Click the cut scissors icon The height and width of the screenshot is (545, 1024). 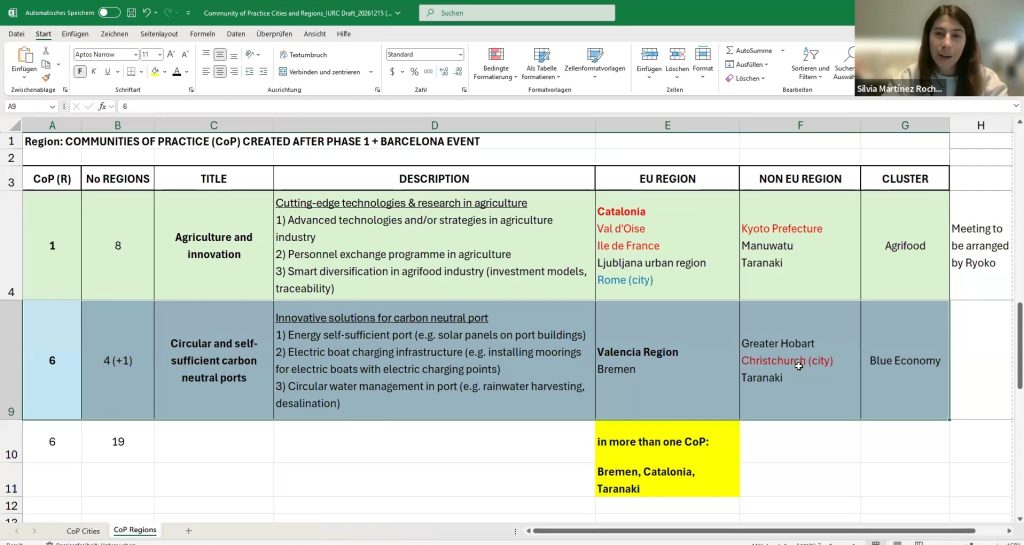click(46, 53)
